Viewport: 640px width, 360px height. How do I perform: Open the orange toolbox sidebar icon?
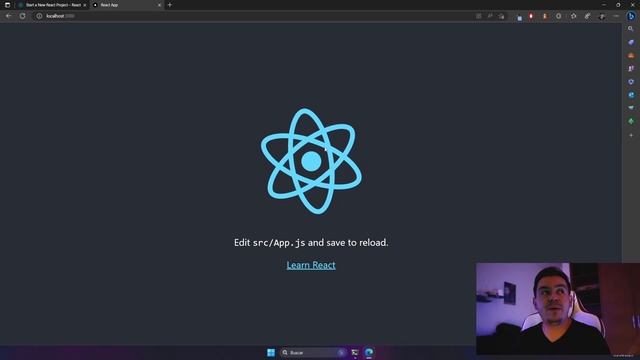[631, 55]
